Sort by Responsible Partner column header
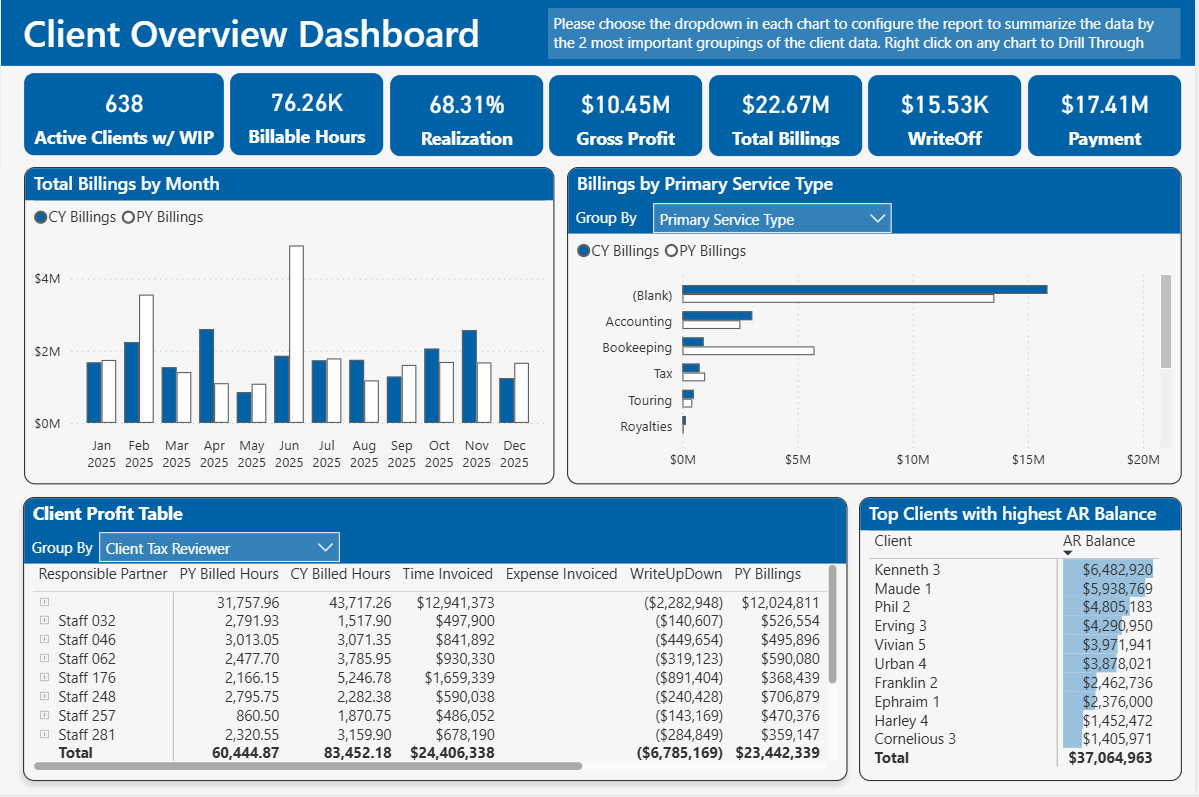1199x797 pixels. point(102,574)
